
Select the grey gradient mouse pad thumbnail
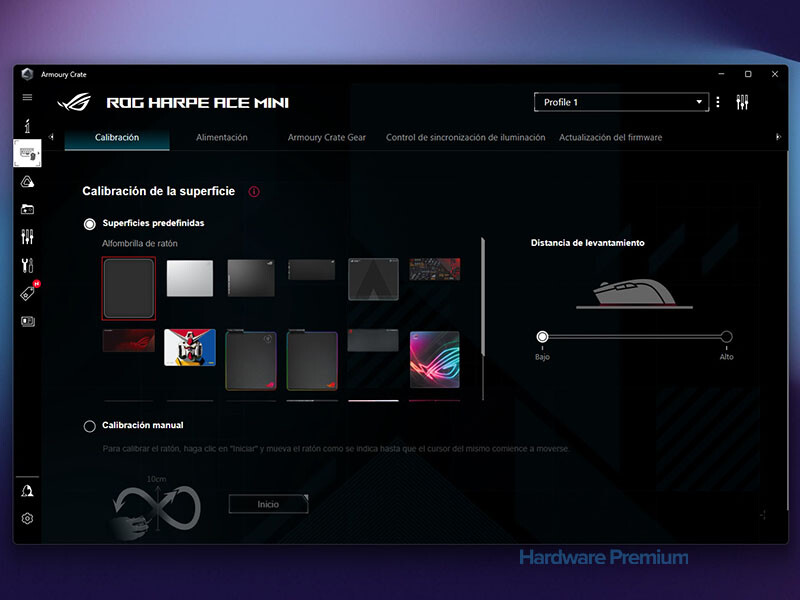251,278
